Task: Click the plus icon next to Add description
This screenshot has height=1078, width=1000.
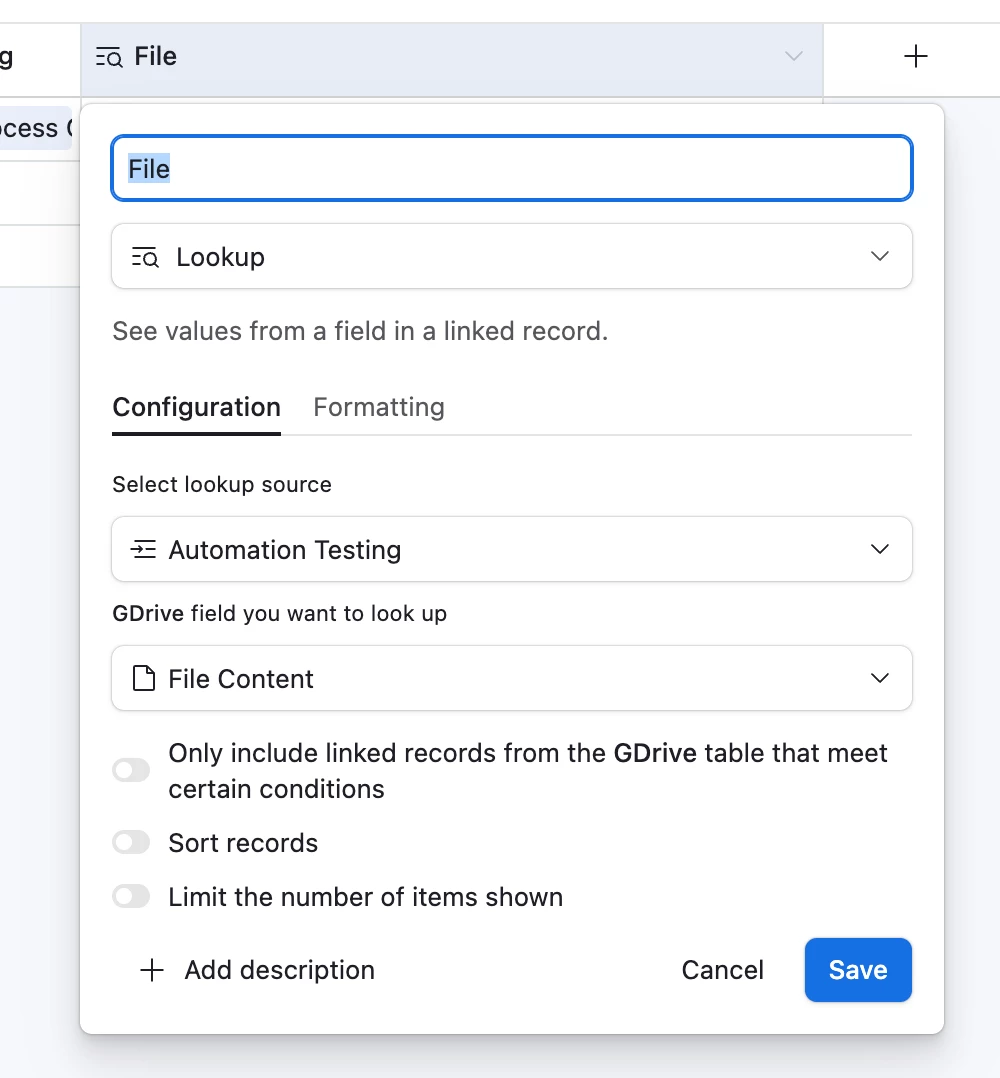Action: coord(151,970)
